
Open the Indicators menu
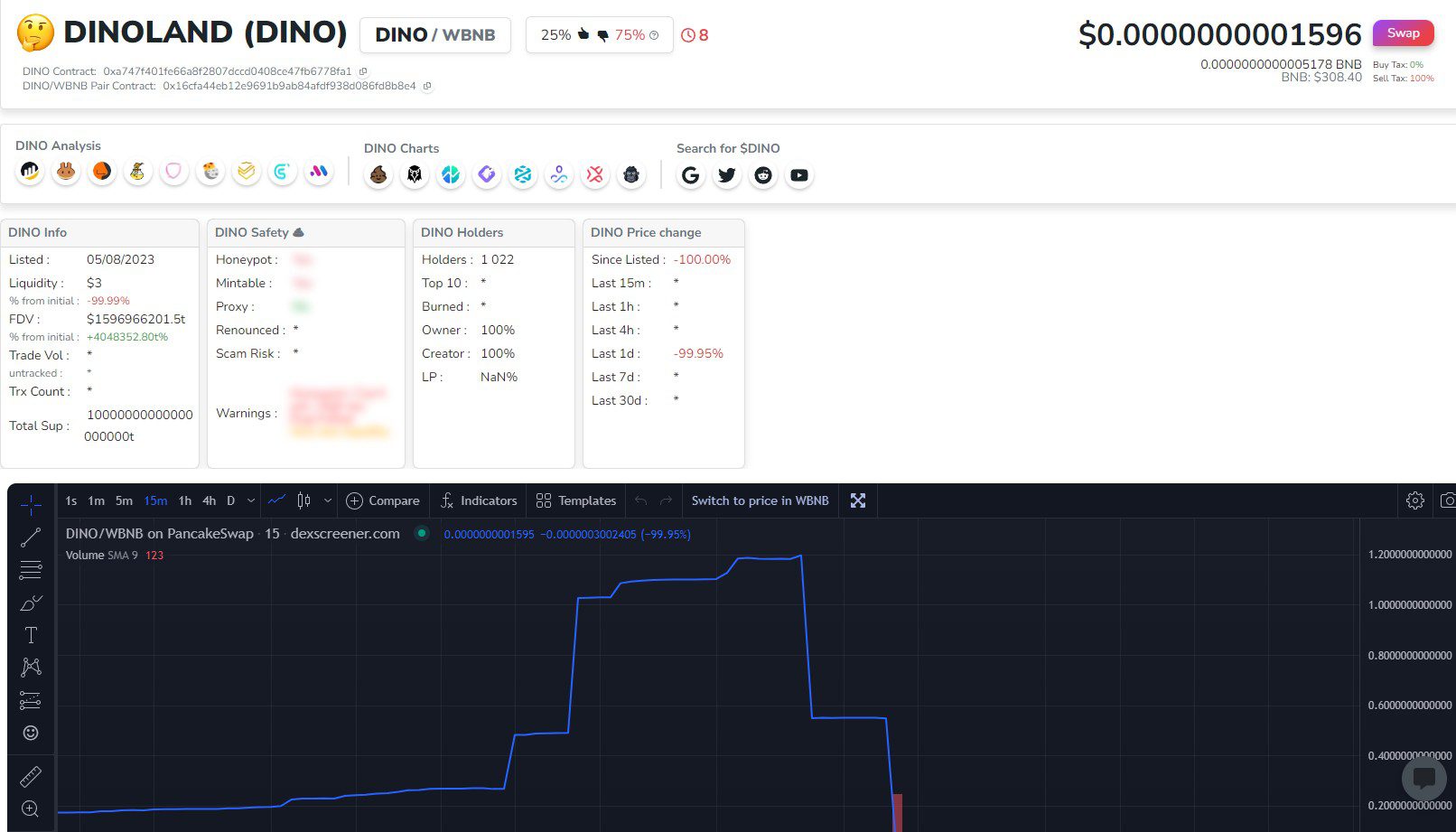coord(479,500)
